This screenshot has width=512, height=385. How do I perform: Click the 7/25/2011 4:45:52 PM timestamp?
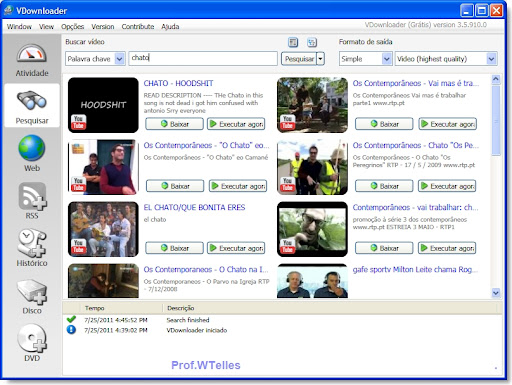click(x=116, y=320)
